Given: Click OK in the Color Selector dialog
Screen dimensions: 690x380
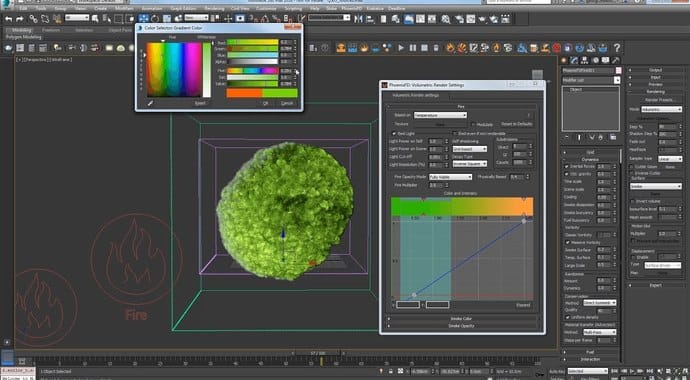Looking at the screenshot, I should coord(265,103).
